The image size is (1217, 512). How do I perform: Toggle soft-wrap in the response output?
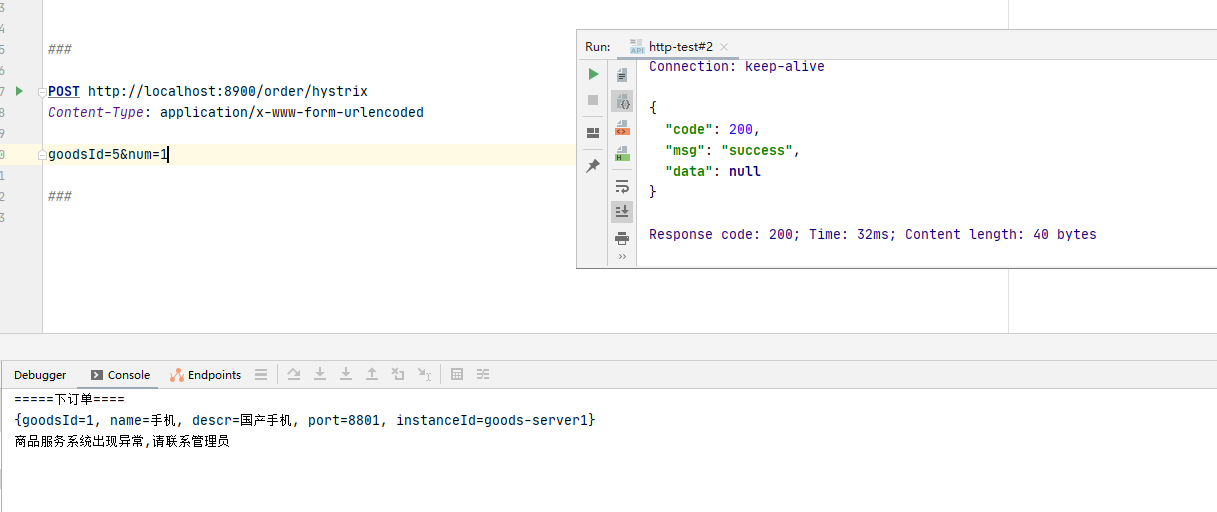pyautogui.click(x=622, y=186)
